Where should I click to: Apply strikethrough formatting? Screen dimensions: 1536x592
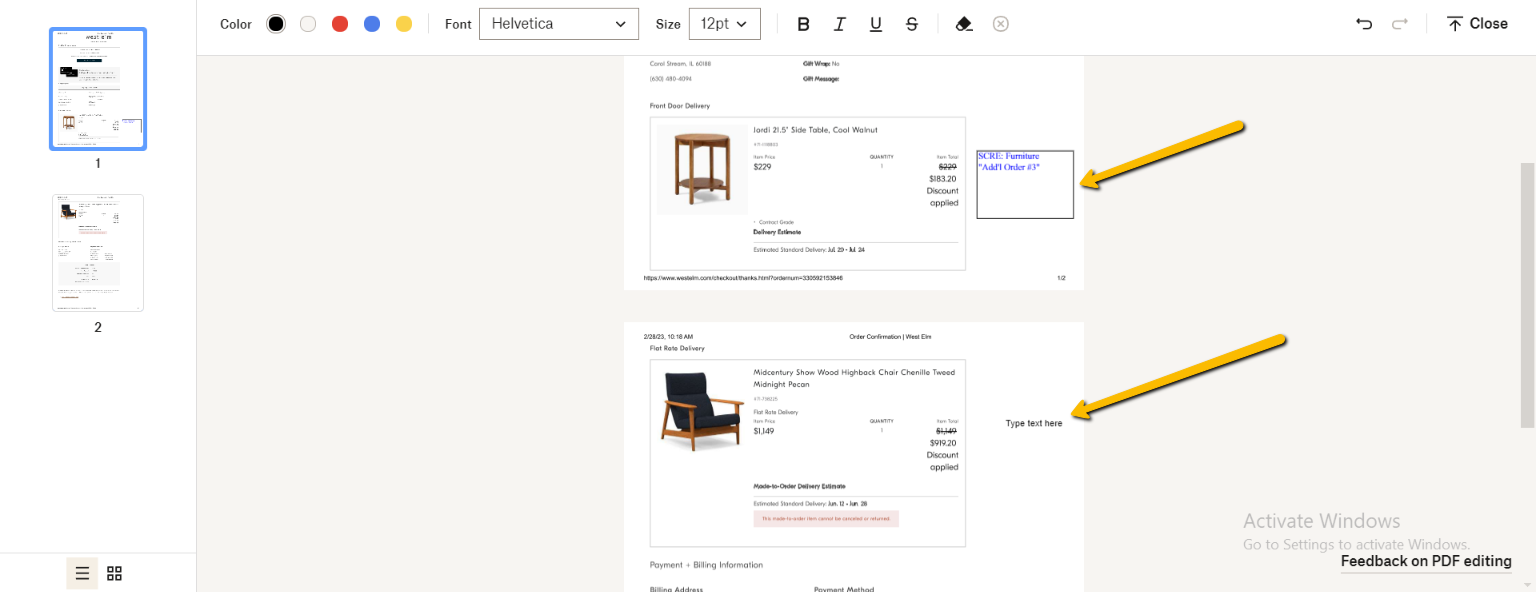click(912, 24)
